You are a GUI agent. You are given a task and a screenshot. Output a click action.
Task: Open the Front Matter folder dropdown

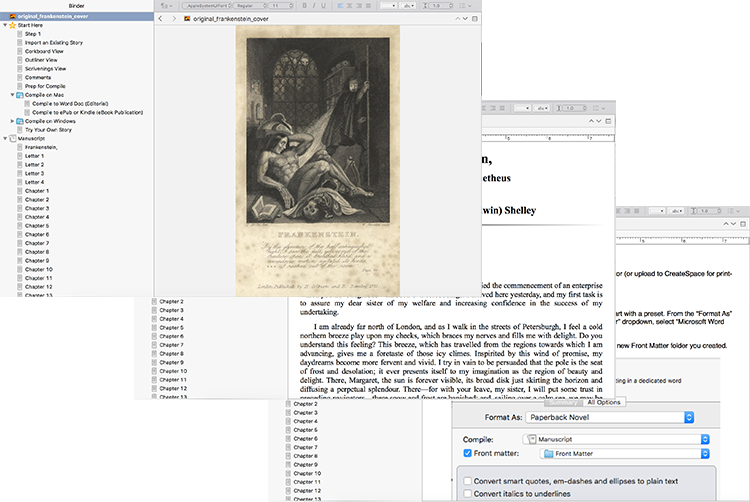(625, 453)
